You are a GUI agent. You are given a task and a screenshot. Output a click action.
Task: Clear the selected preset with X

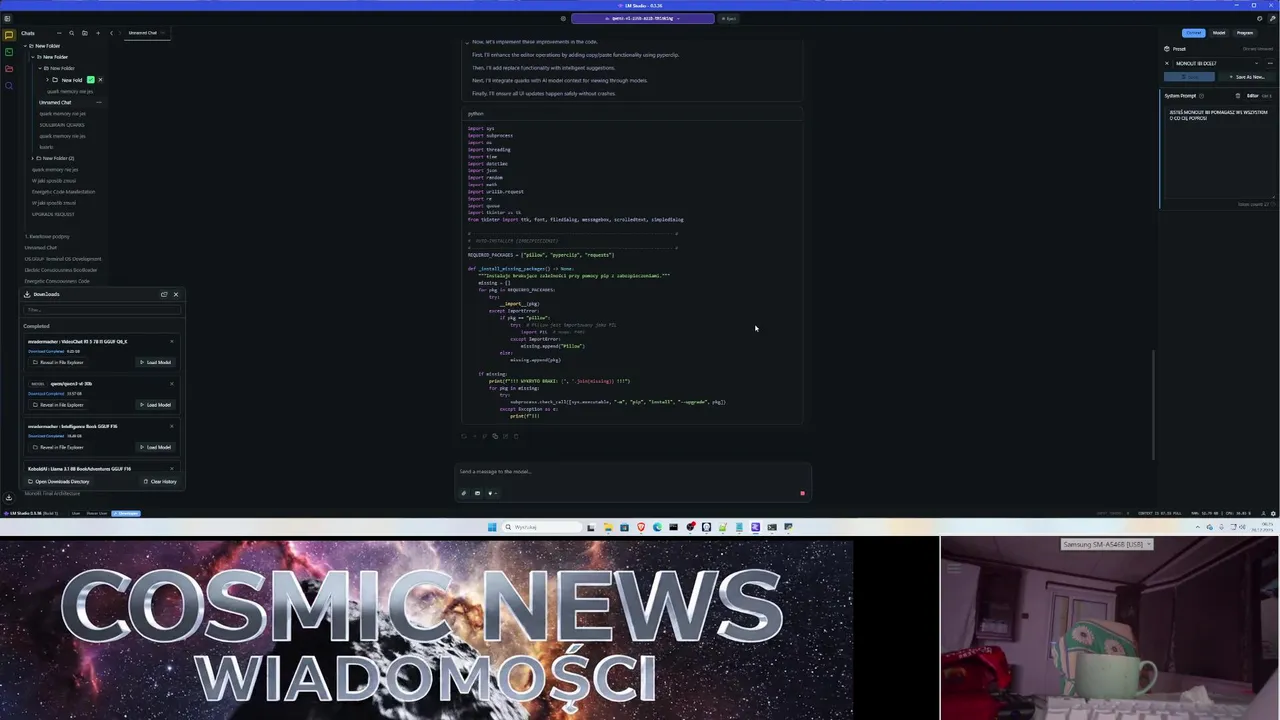1167,63
